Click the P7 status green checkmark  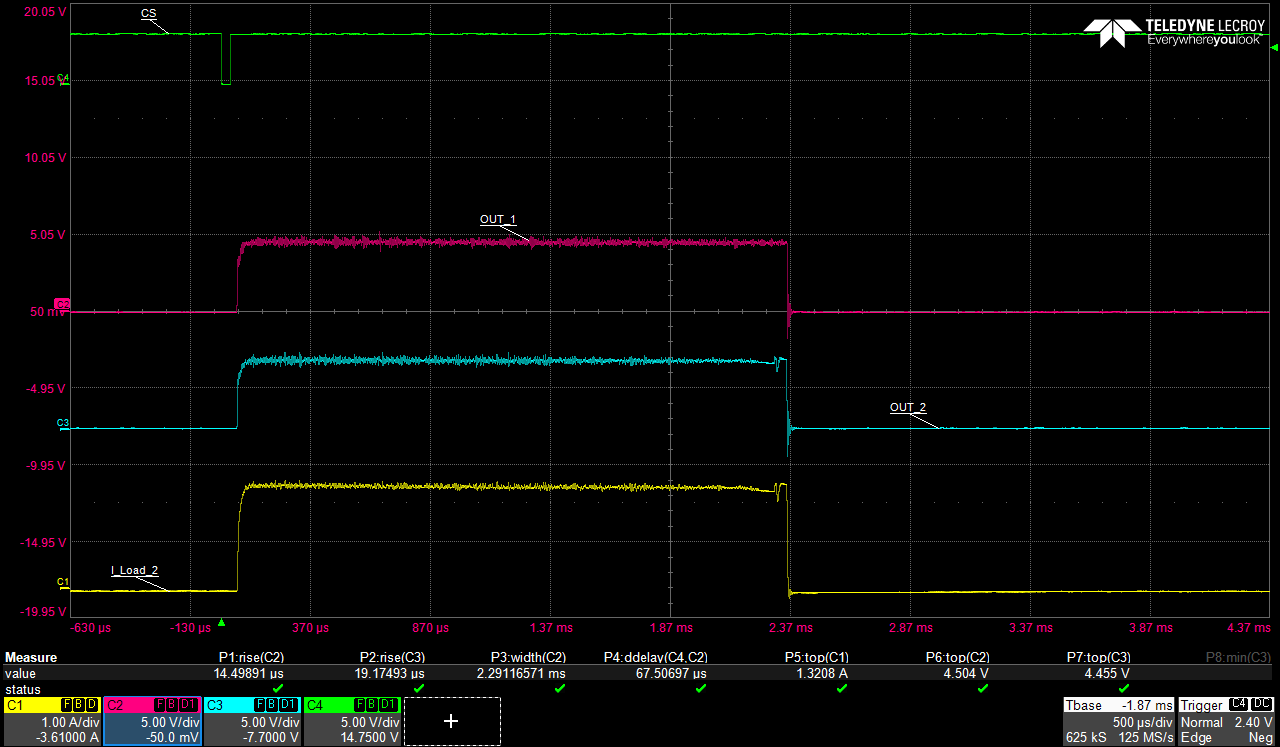tap(1124, 689)
